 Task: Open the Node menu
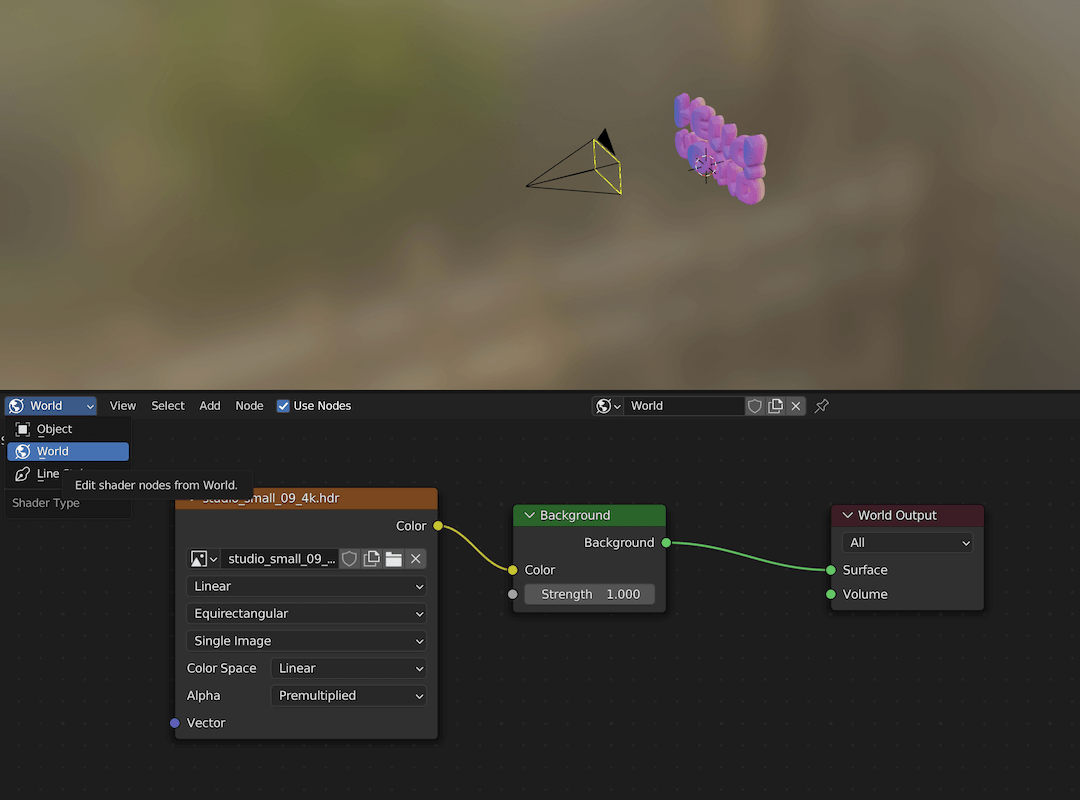click(249, 405)
